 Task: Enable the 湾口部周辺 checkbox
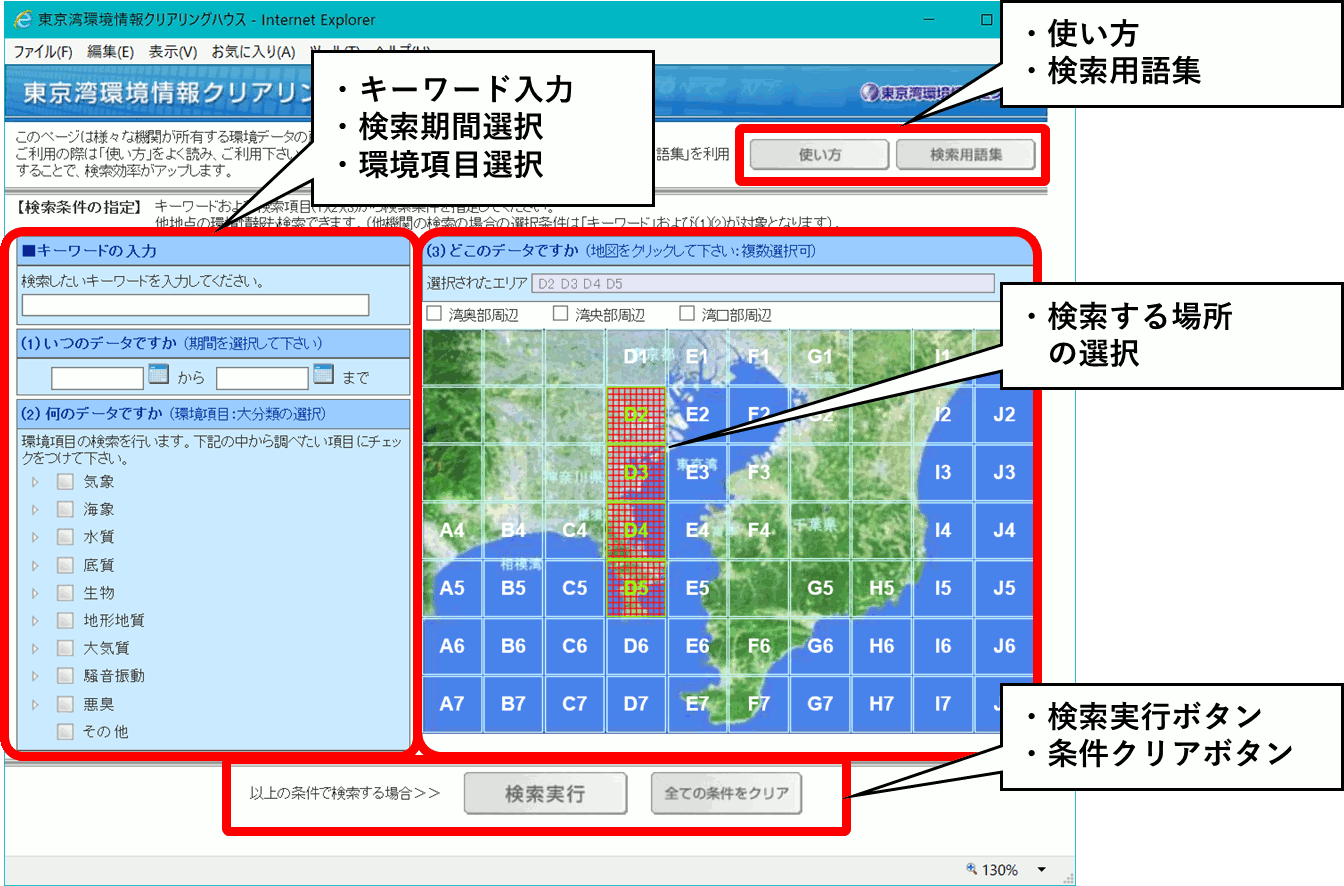(687, 314)
